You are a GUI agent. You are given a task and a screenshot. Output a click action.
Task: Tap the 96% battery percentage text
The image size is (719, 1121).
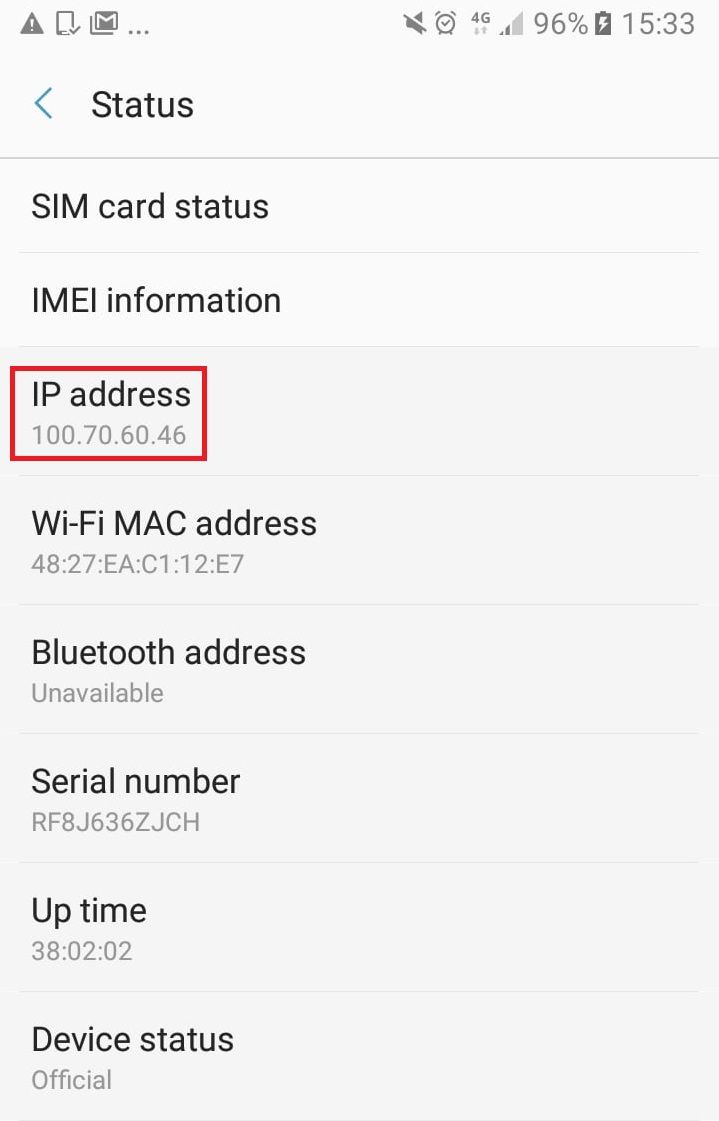click(561, 24)
